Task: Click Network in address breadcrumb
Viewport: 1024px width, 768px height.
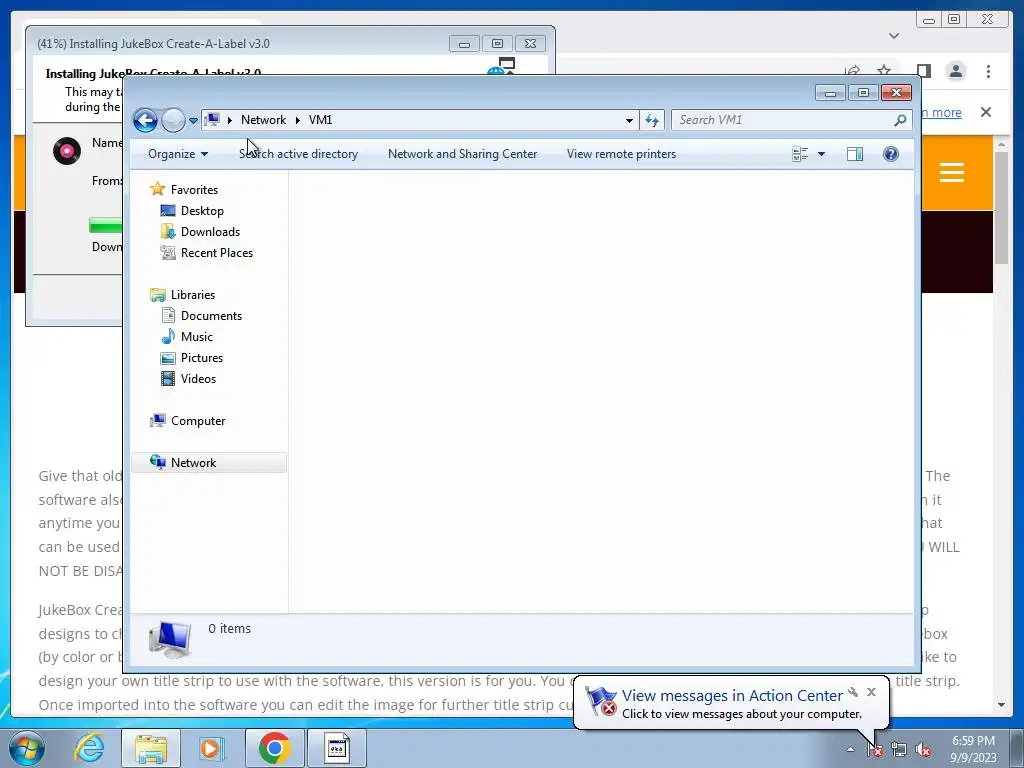Action: [x=263, y=120]
